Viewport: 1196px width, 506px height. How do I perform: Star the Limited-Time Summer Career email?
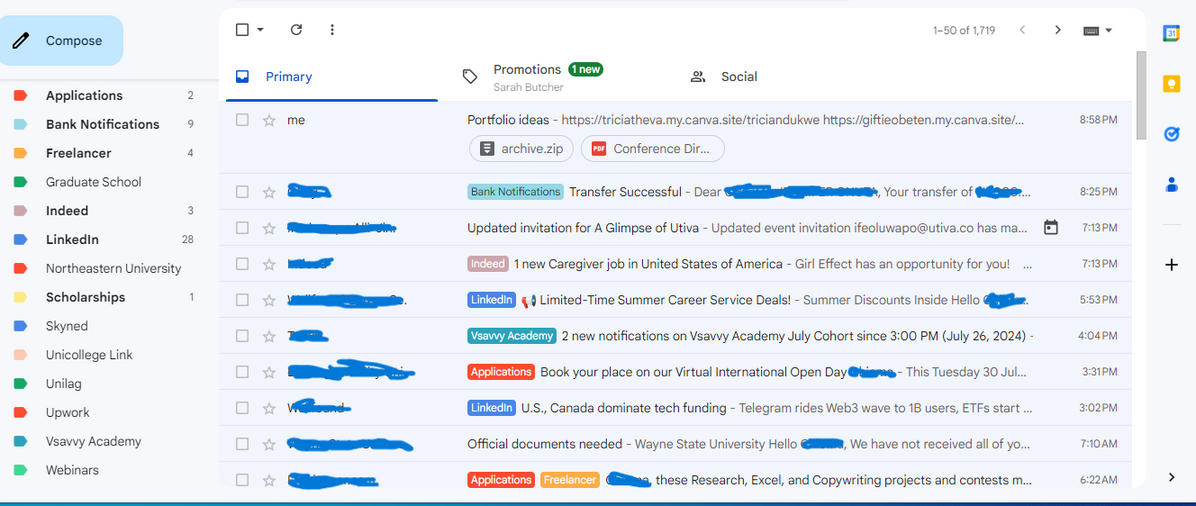268,300
